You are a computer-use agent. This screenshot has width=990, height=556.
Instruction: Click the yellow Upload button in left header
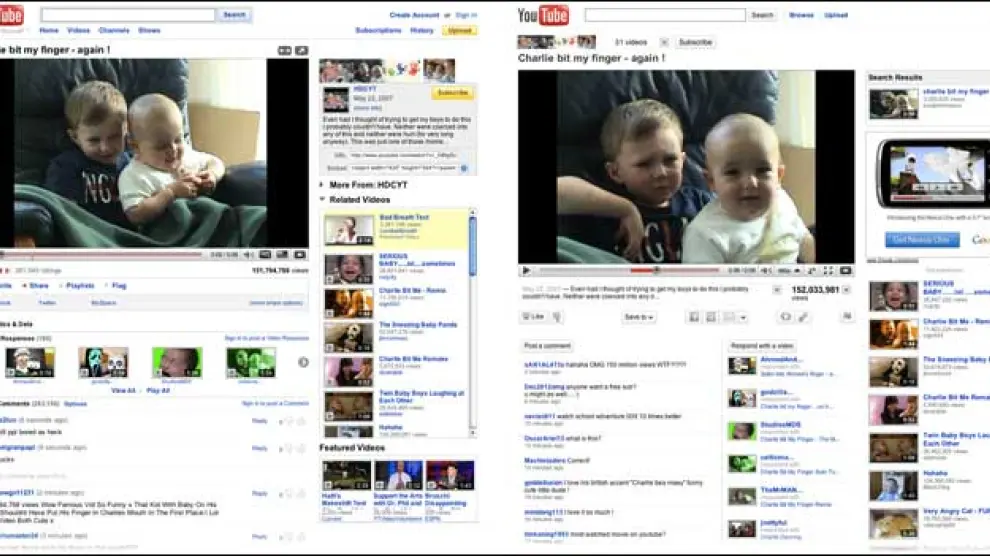coord(459,31)
